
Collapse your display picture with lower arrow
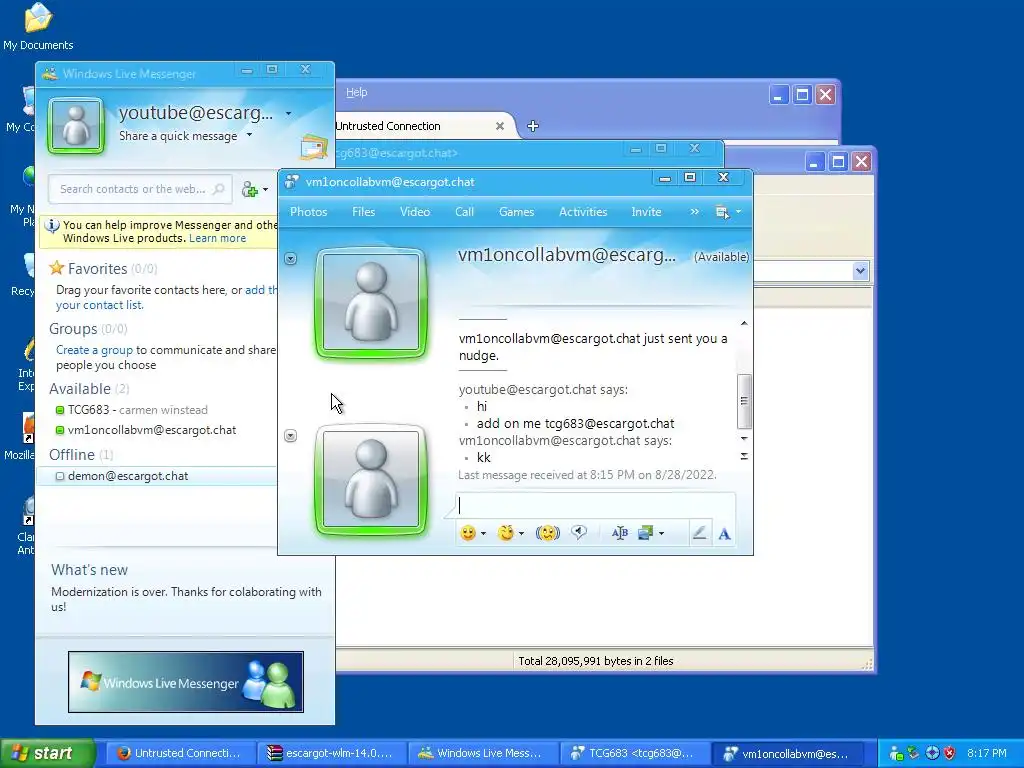[291, 436]
